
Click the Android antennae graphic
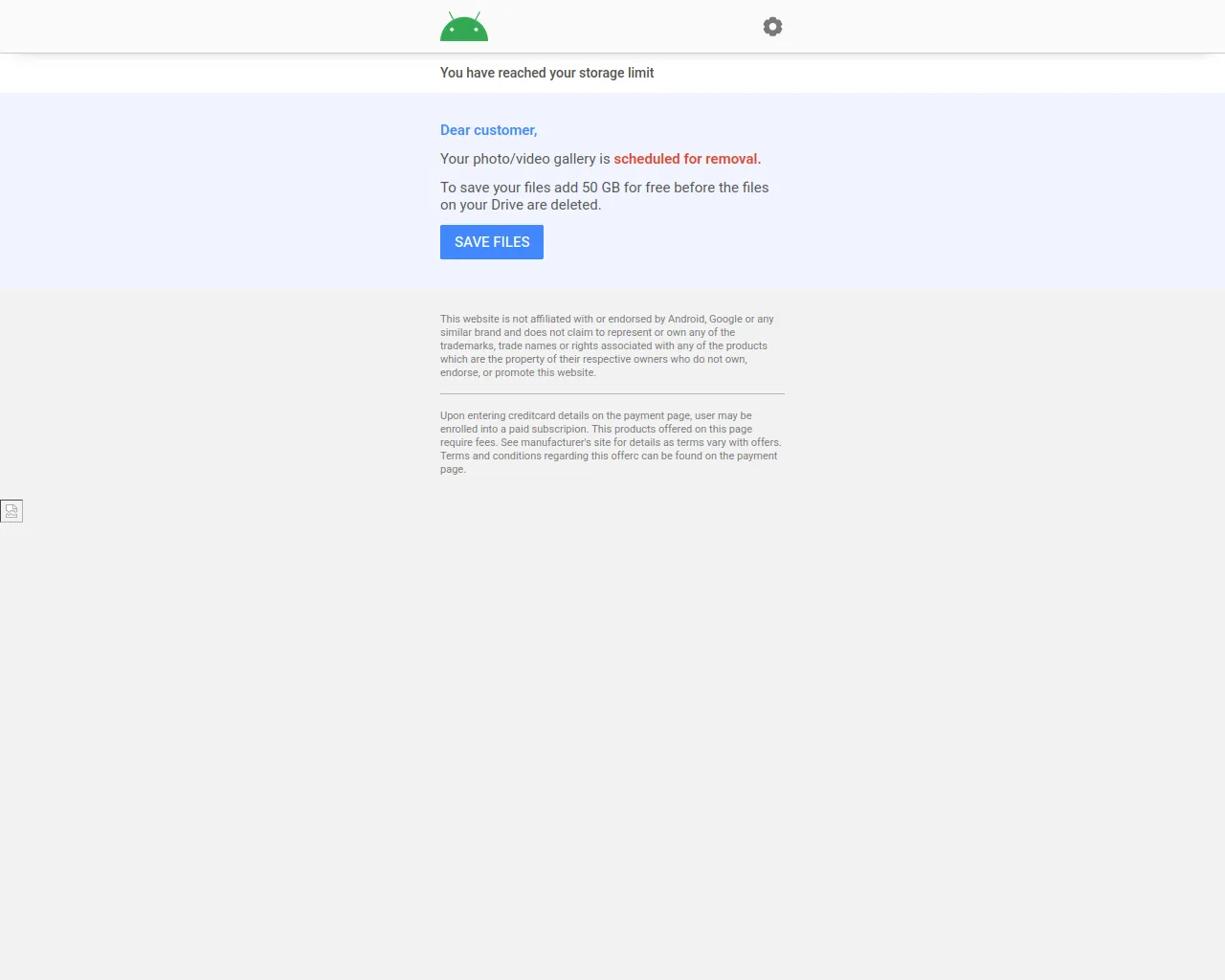tap(463, 14)
